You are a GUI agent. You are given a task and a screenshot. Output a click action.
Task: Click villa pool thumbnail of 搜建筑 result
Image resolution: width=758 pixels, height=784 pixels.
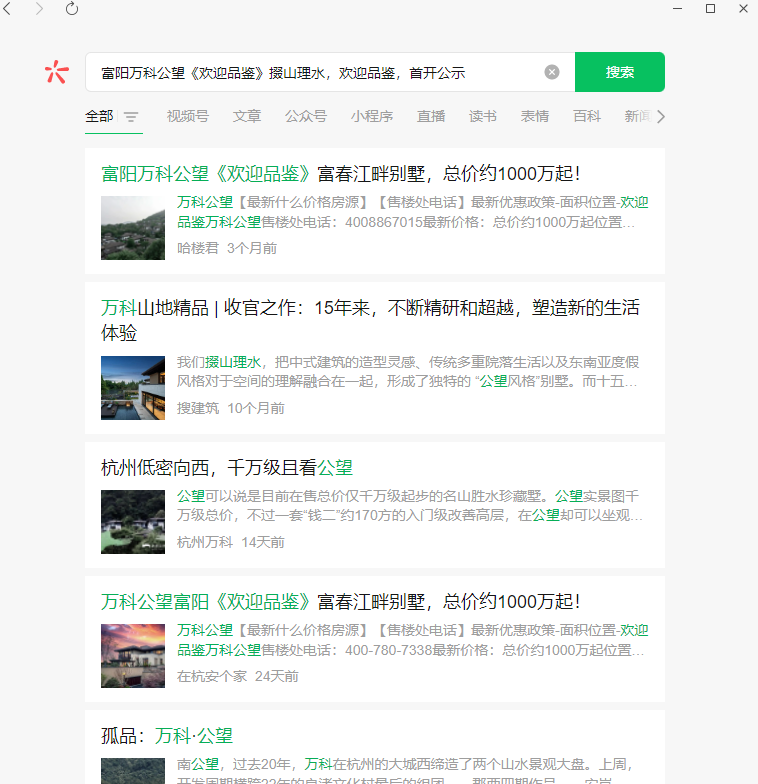tap(133, 388)
